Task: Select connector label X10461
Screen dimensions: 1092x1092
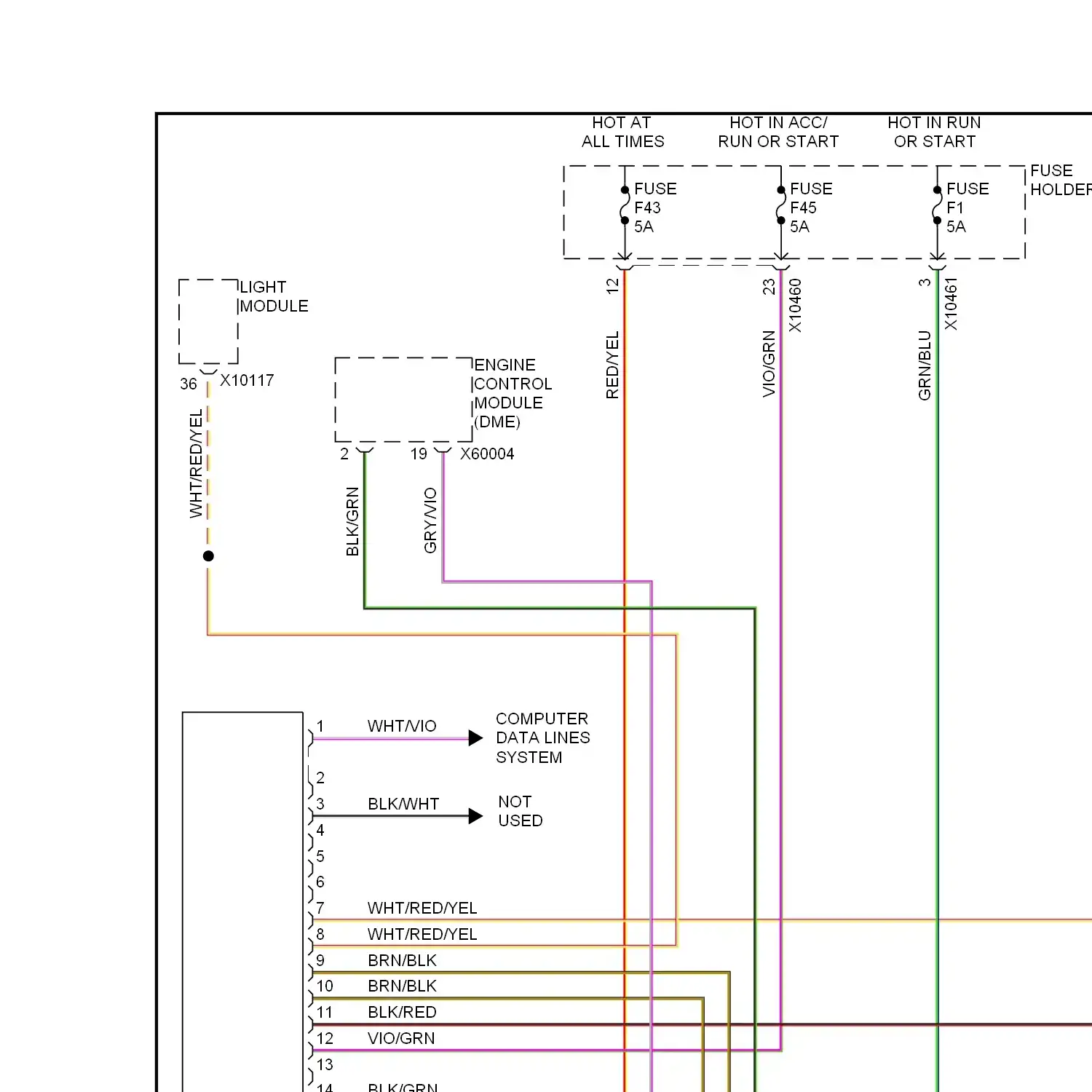Action: 951,304
